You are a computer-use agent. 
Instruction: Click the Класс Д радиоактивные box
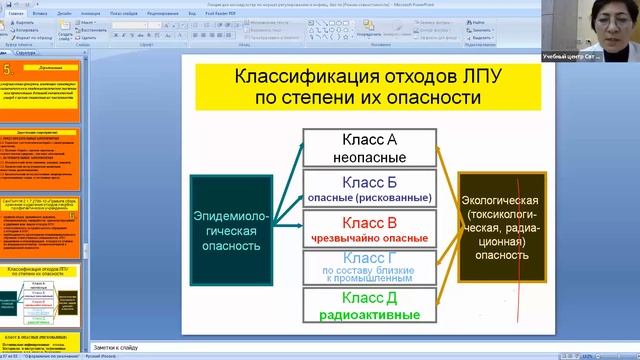coord(369,305)
